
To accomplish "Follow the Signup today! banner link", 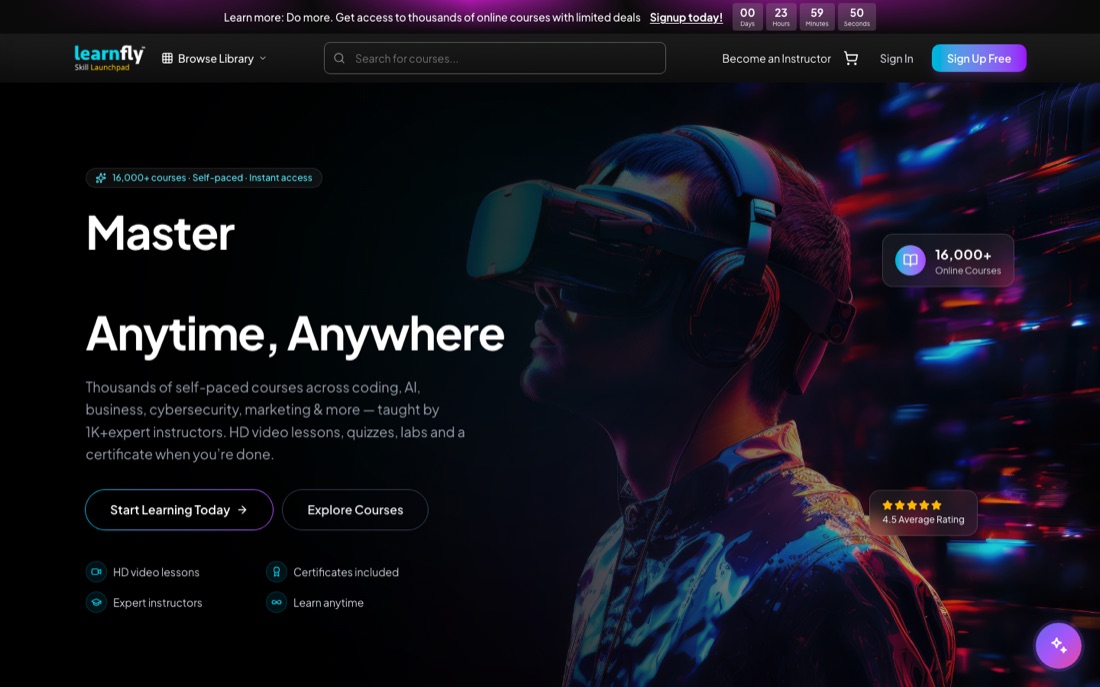I will tap(686, 18).
